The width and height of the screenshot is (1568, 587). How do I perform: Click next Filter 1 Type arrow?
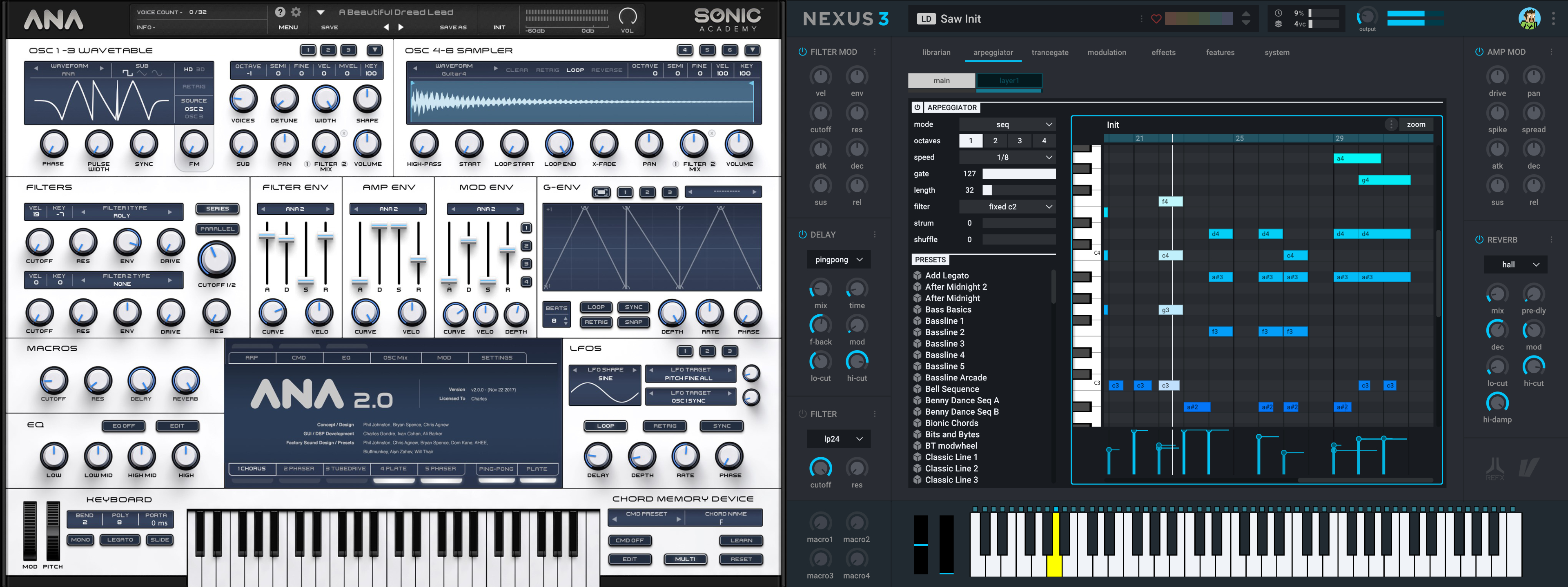(x=170, y=212)
